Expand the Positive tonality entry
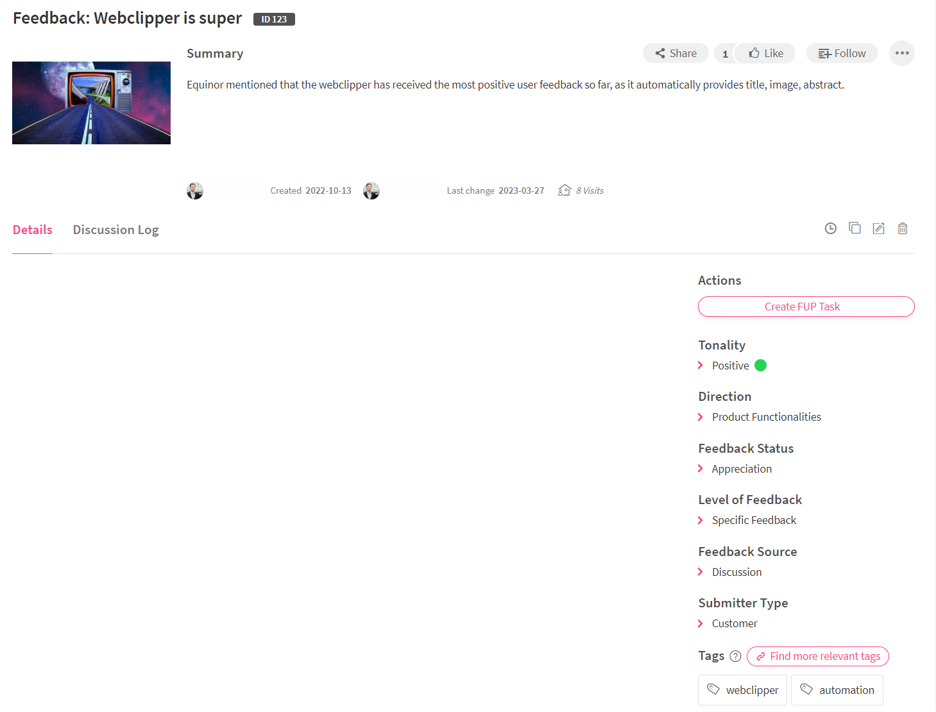936x712 pixels. pyautogui.click(x=701, y=366)
